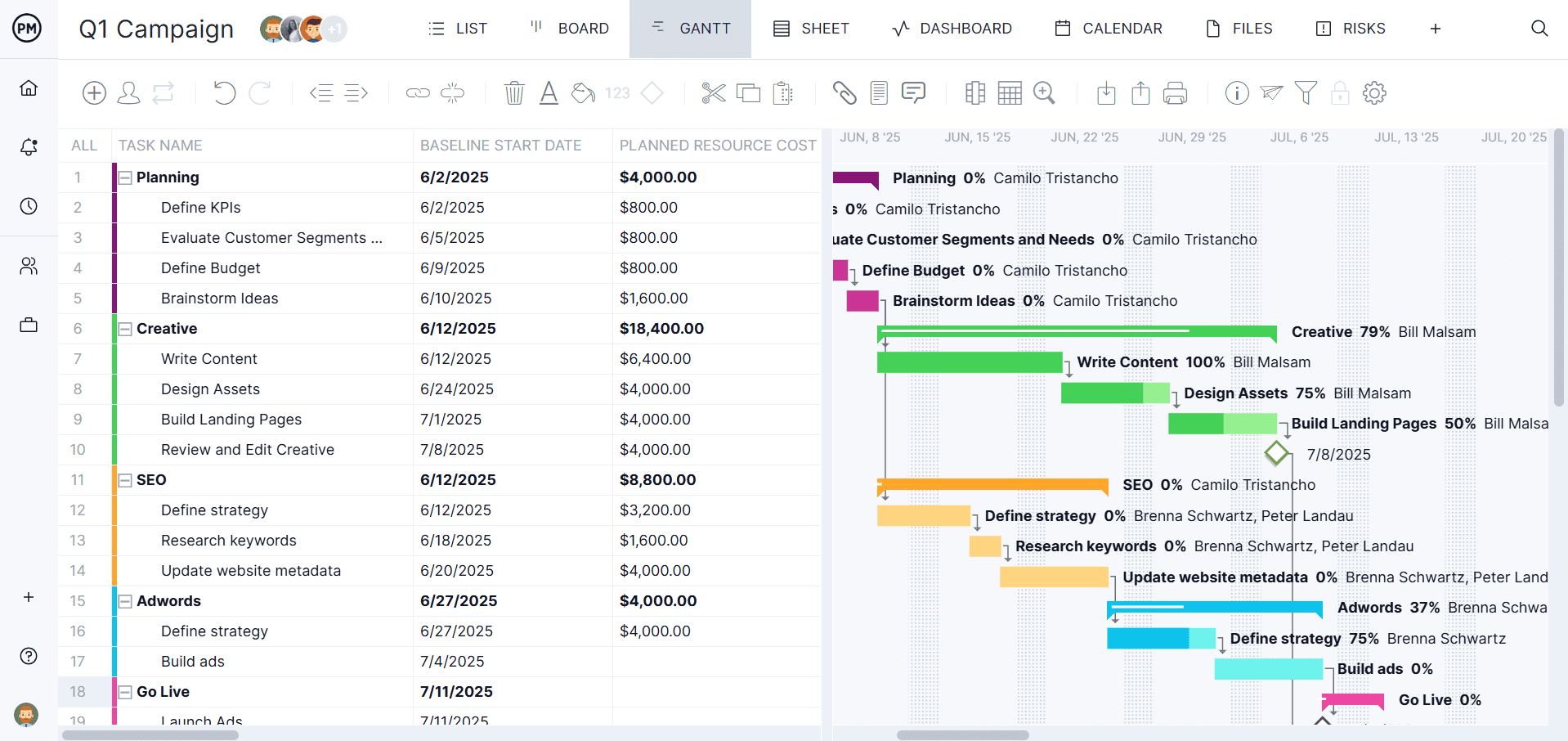Open notifications bell in left sidebar
Image resolution: width=1568 pixels, height=741 pixels.
coord(29,147)
